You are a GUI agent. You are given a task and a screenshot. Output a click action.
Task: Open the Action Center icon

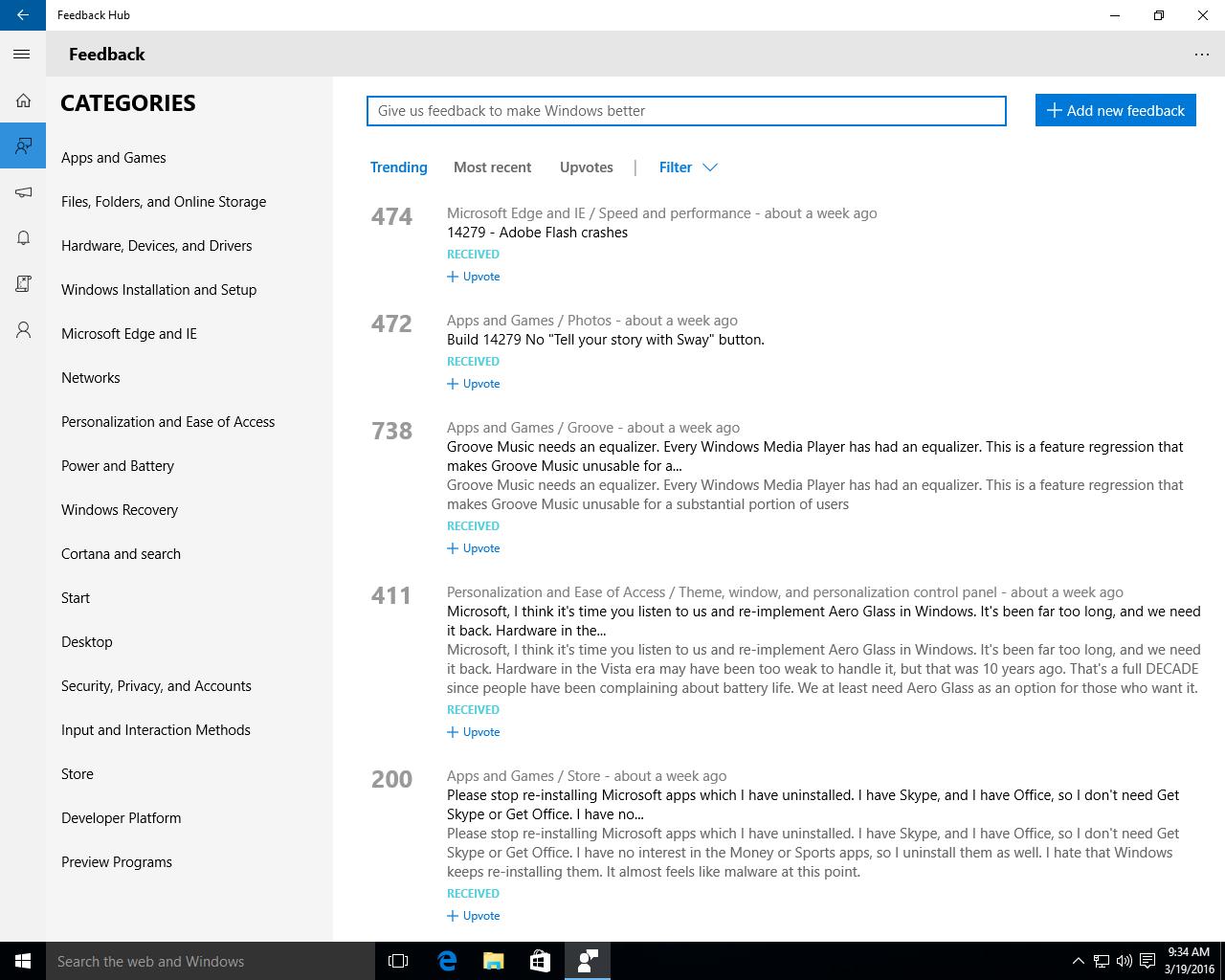pyautogui.click(x=1147, y=961)
